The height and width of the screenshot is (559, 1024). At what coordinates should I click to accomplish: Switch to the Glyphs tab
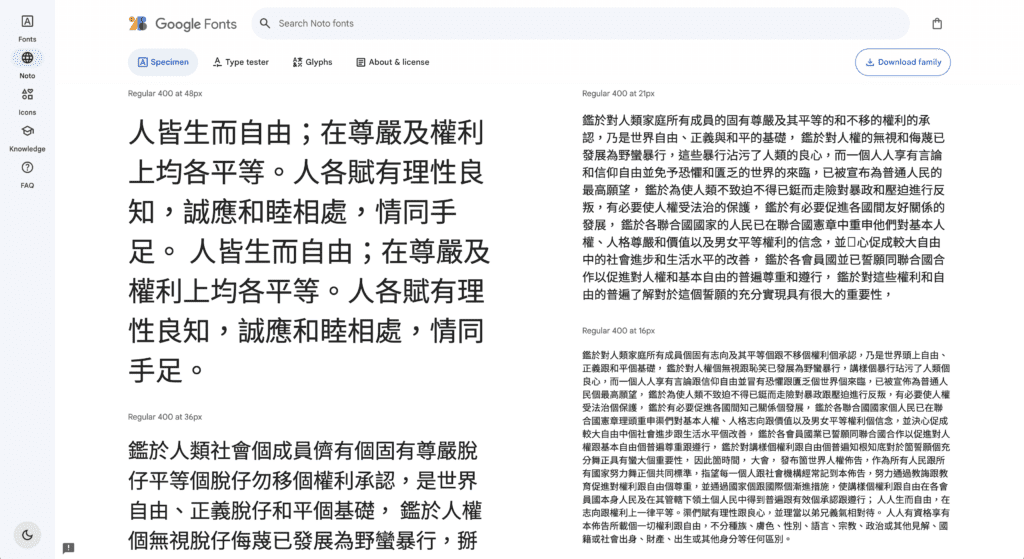click(313, 62)
